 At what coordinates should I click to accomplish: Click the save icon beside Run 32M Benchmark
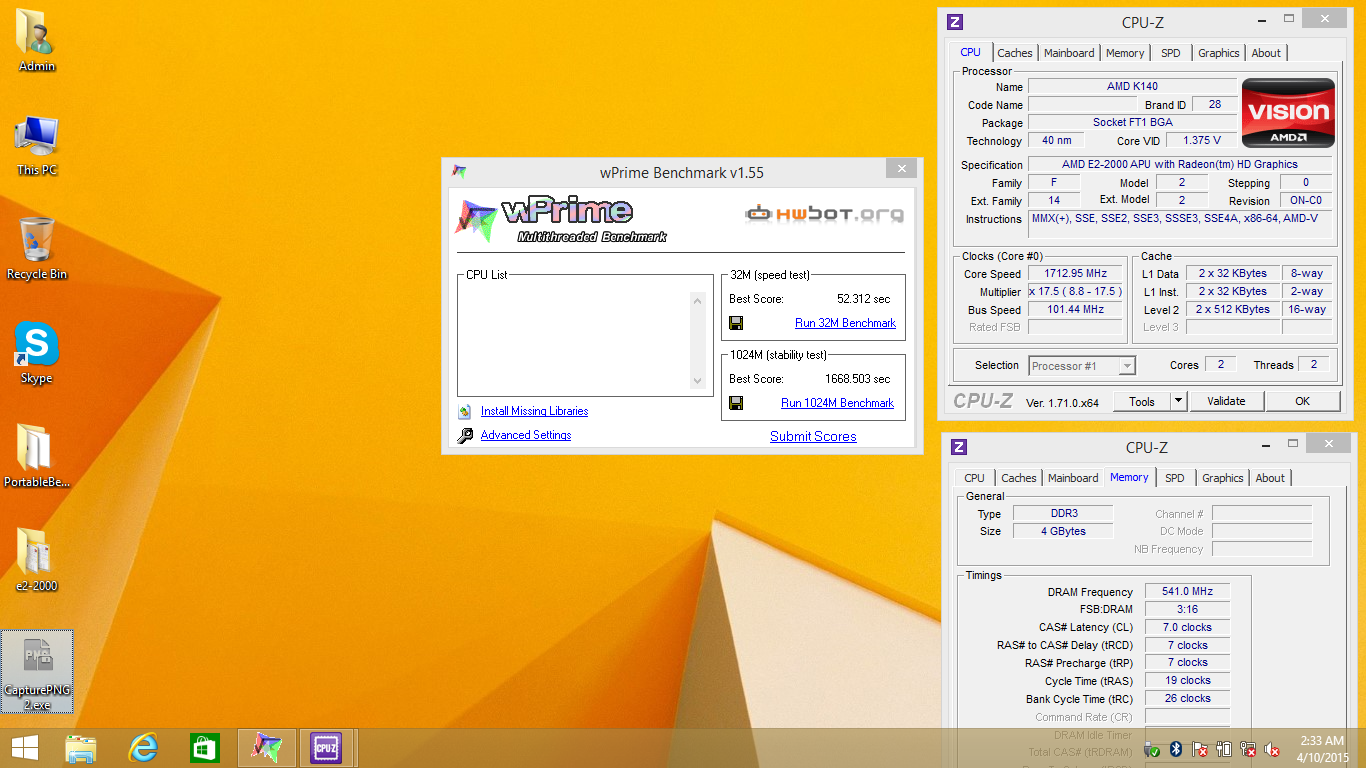pos(736,323)
